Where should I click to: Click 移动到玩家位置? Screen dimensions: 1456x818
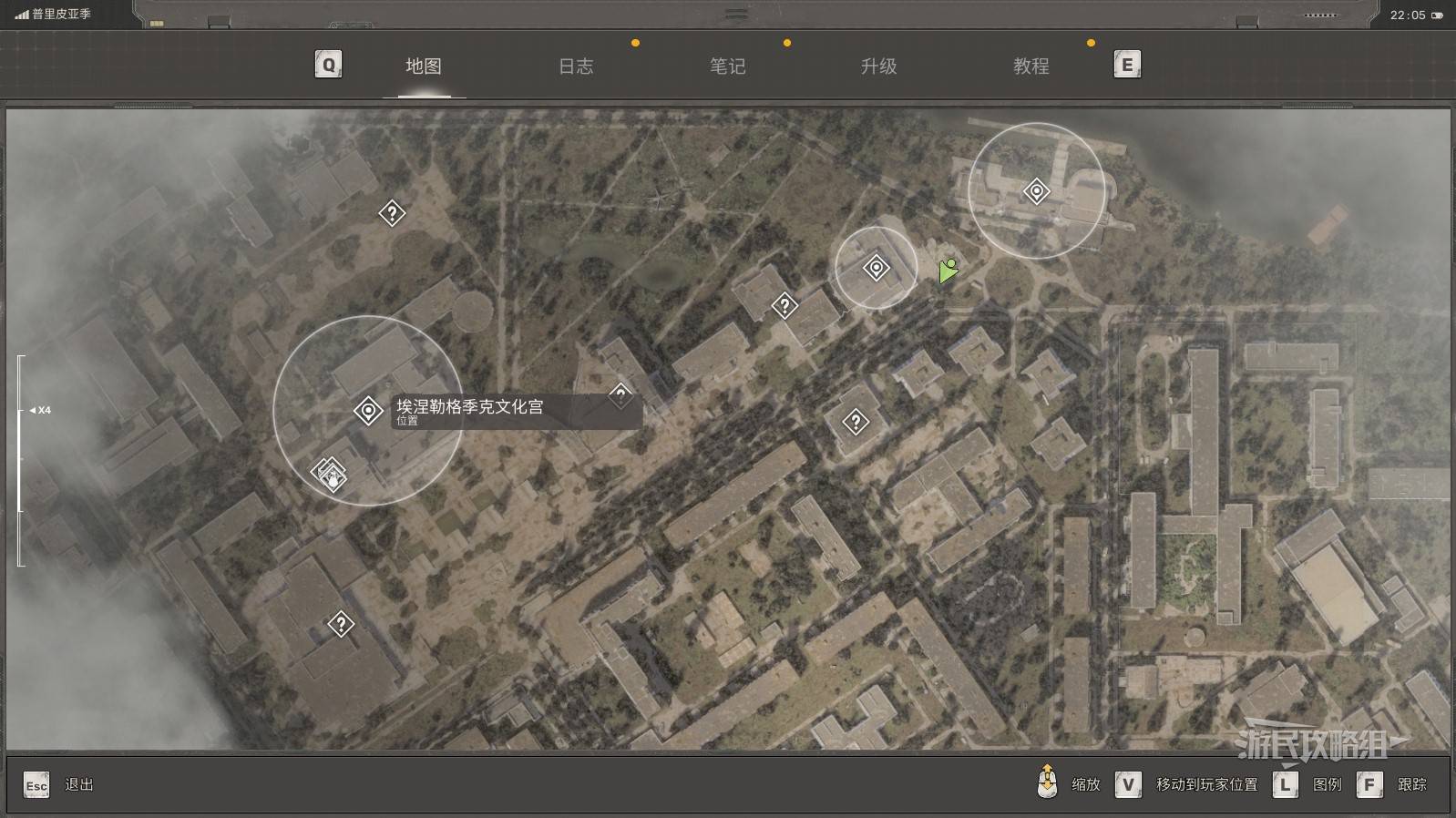coord(1207,784)
